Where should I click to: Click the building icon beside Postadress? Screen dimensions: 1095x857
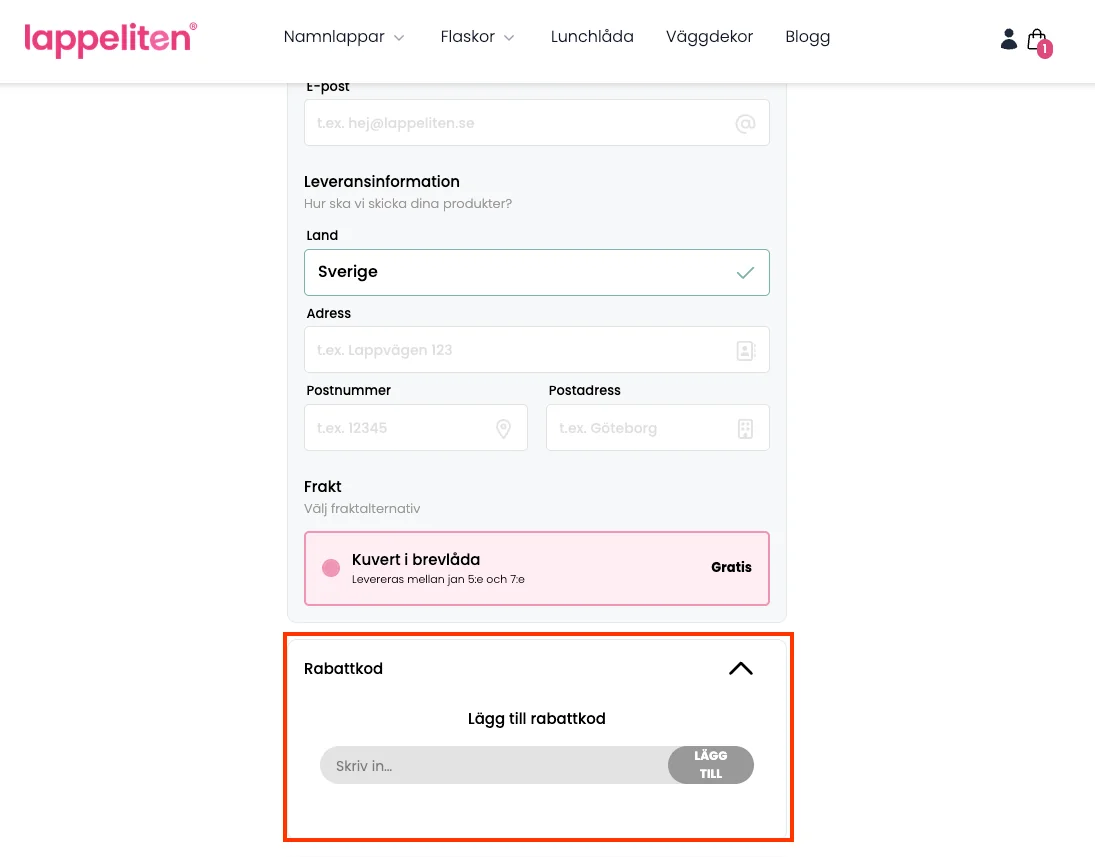[745, 428]
